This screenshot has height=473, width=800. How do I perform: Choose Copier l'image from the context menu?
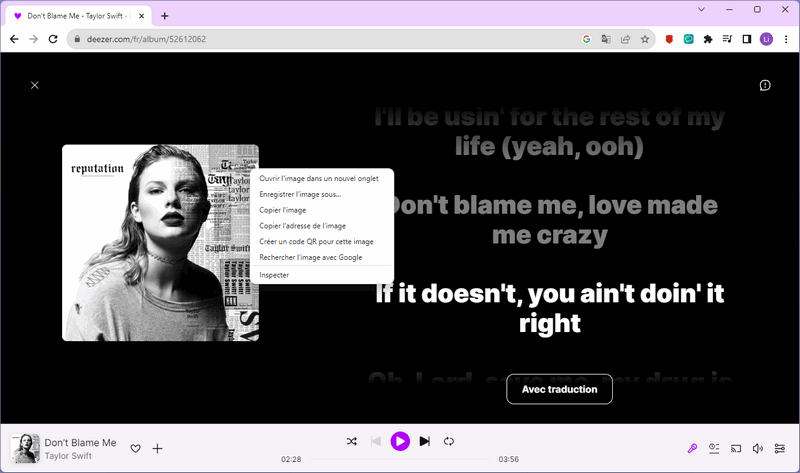tap(322, 210)
